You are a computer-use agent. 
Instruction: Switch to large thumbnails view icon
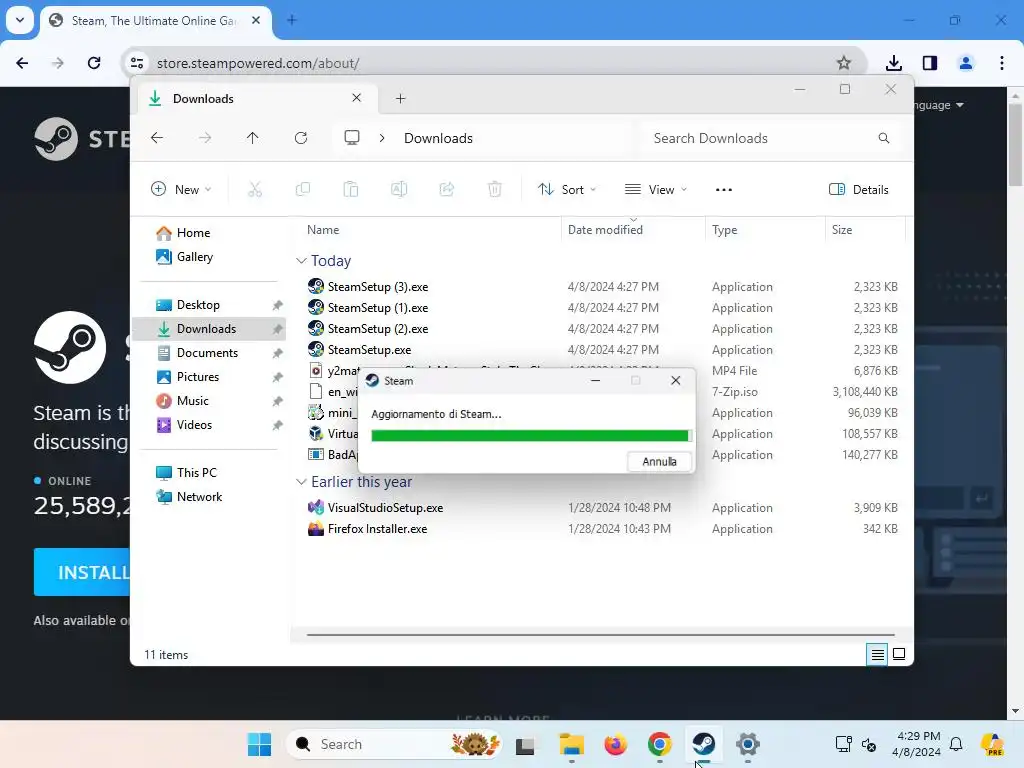(899, 654)
